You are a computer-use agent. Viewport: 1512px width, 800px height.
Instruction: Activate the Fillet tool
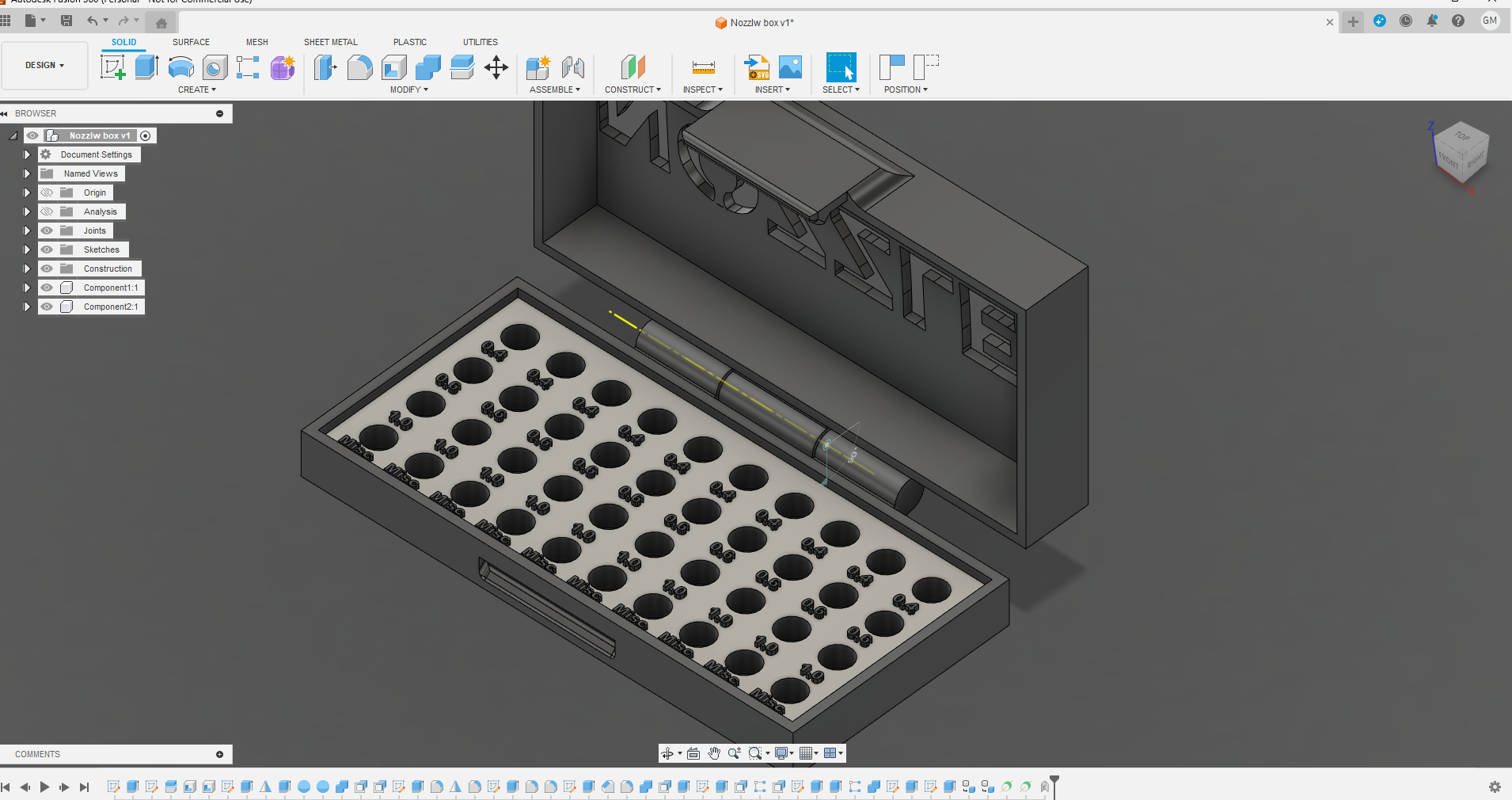[359, 68]
